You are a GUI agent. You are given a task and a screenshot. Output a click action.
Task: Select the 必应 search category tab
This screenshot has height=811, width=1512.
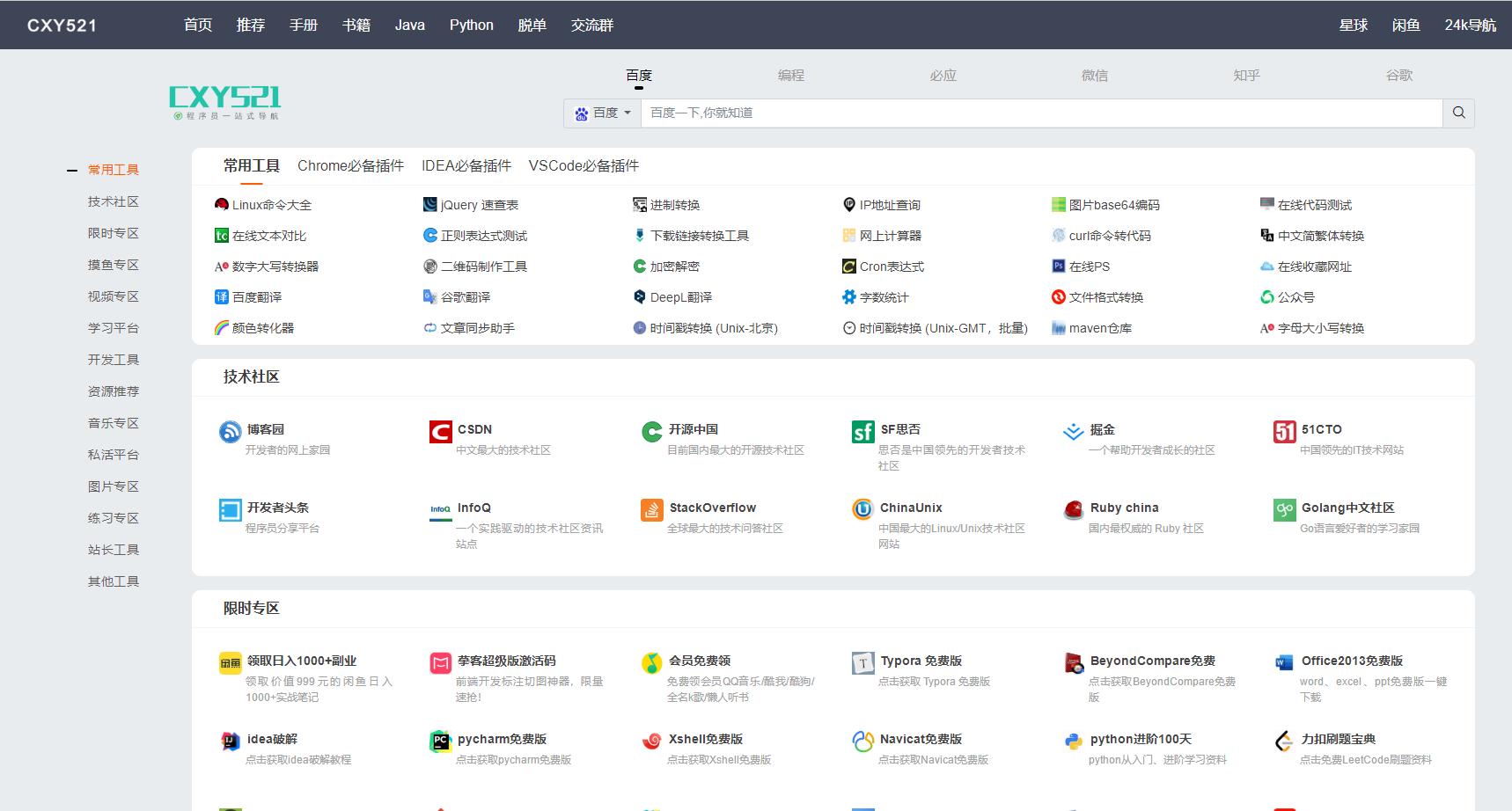943,76
